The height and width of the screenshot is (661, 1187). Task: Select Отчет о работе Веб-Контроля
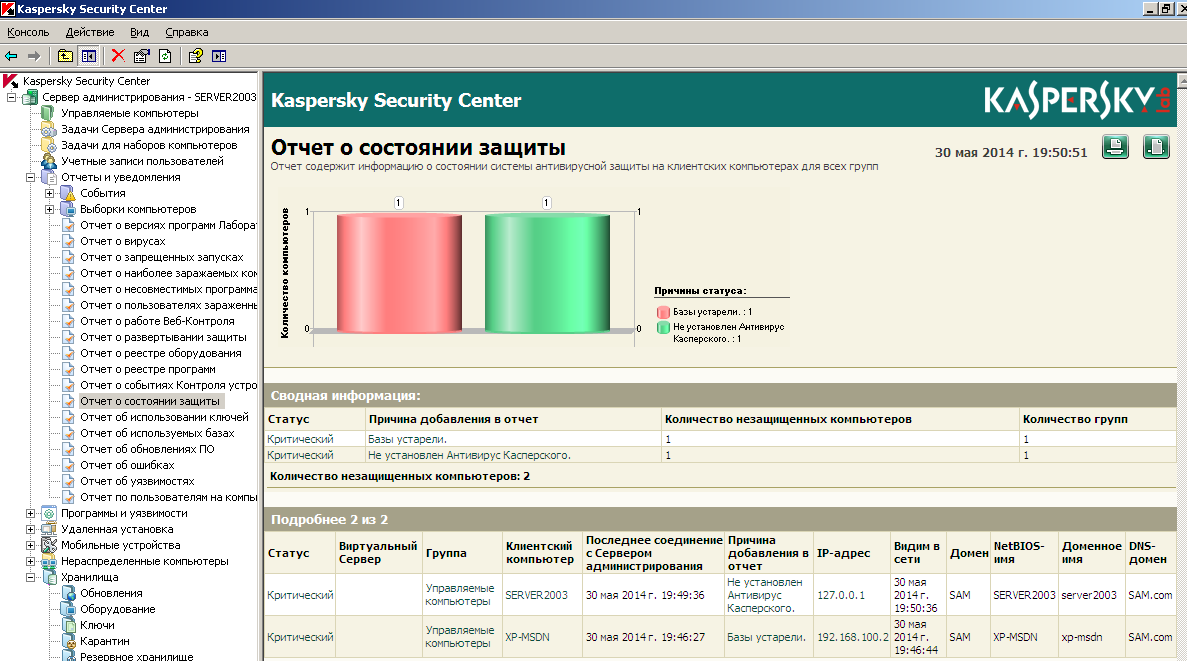(x=157, y=321)
